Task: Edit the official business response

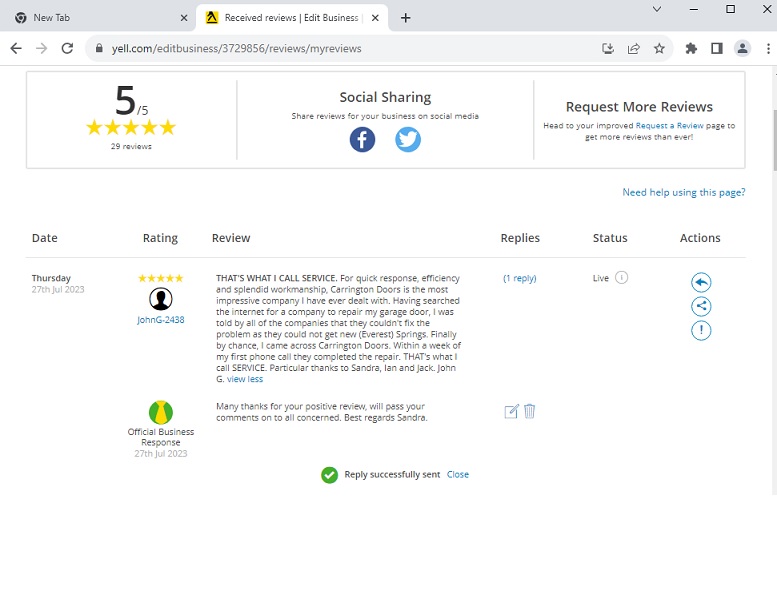Action: [511, 411]
